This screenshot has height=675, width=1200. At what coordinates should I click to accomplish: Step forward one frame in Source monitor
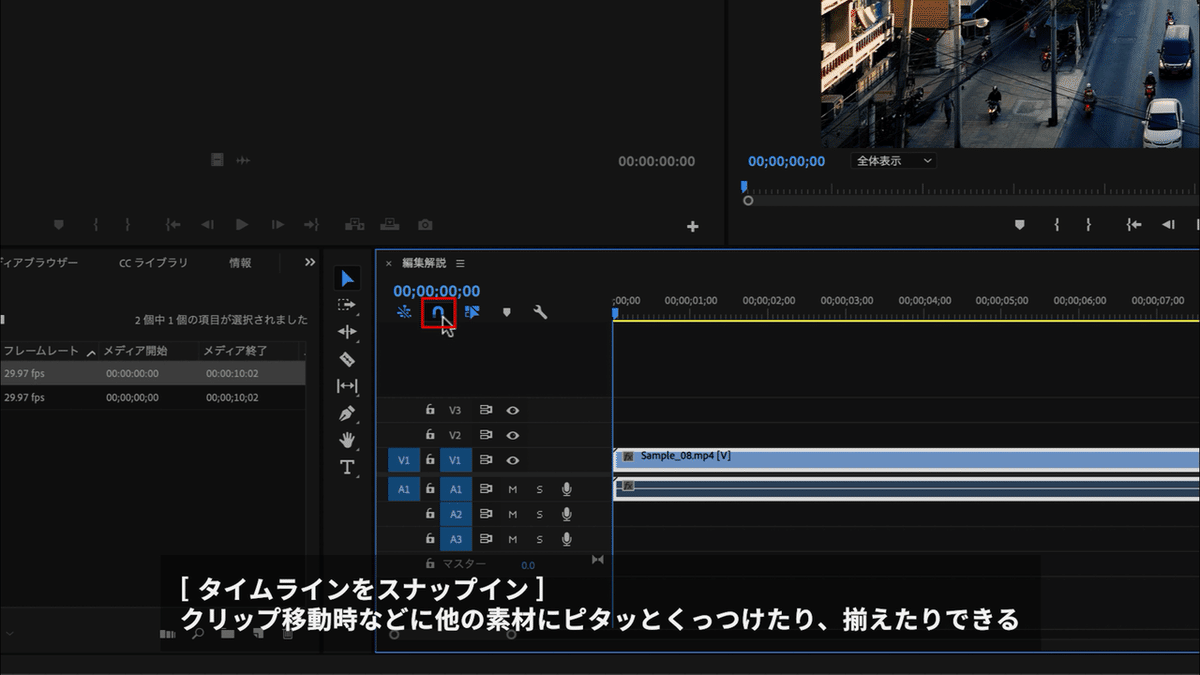(278, 225)
